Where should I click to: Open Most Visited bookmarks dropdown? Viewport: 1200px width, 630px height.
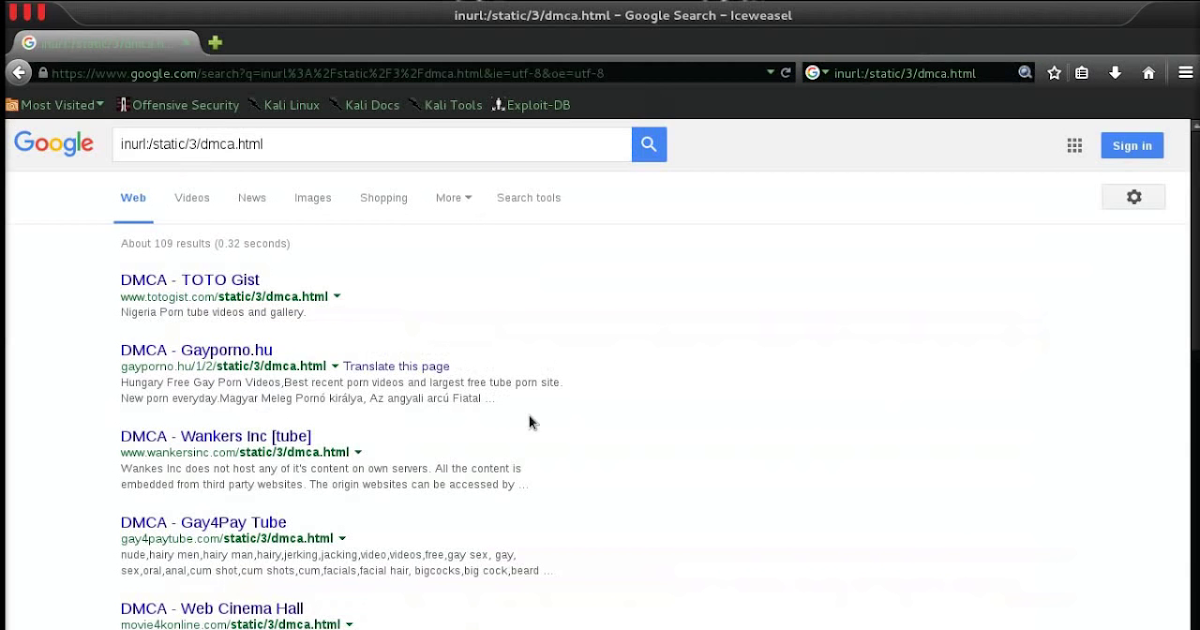coord(55,105)
